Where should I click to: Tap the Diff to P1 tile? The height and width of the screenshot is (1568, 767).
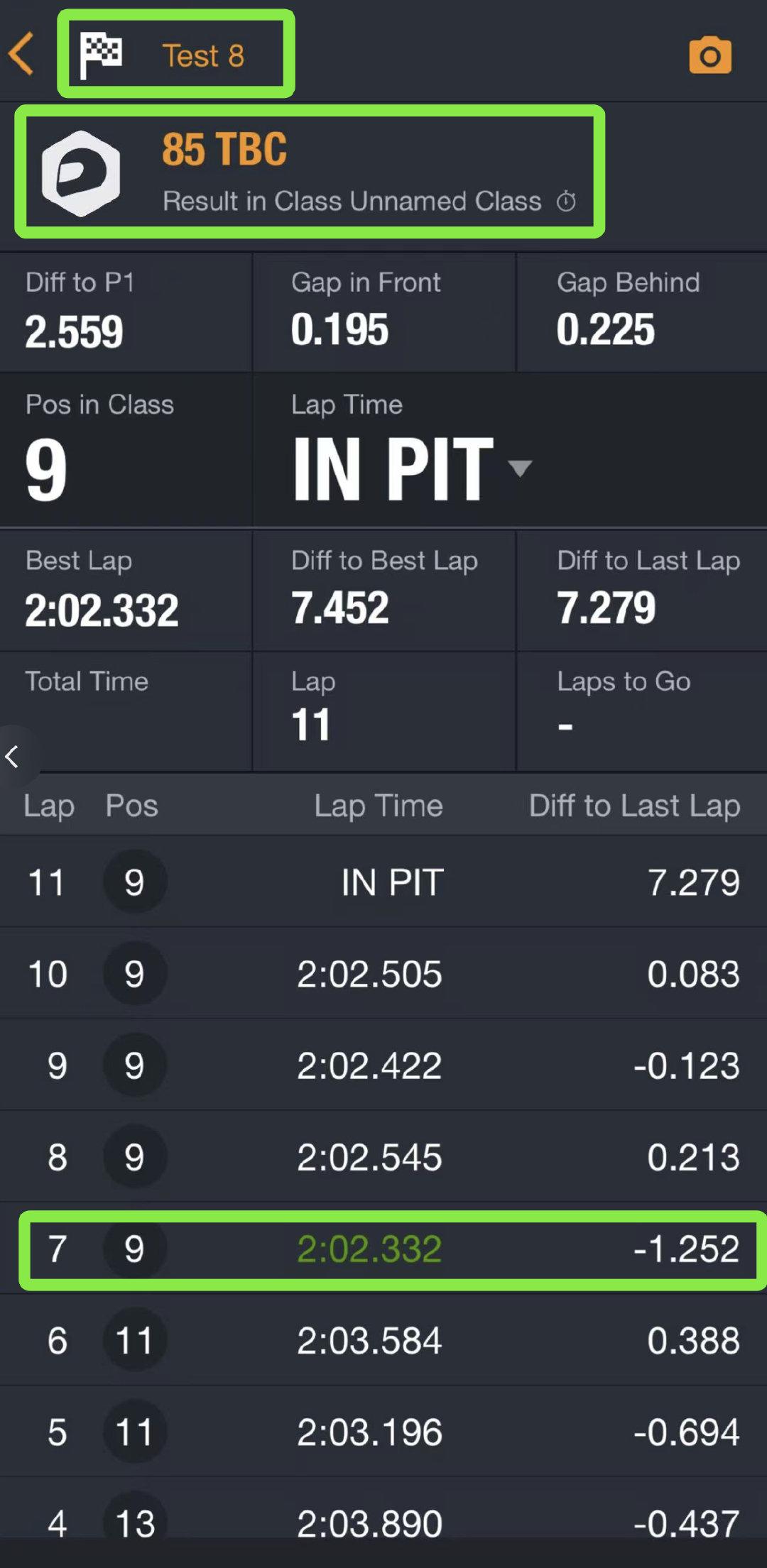pyautogui.click(x=126, y=312)
